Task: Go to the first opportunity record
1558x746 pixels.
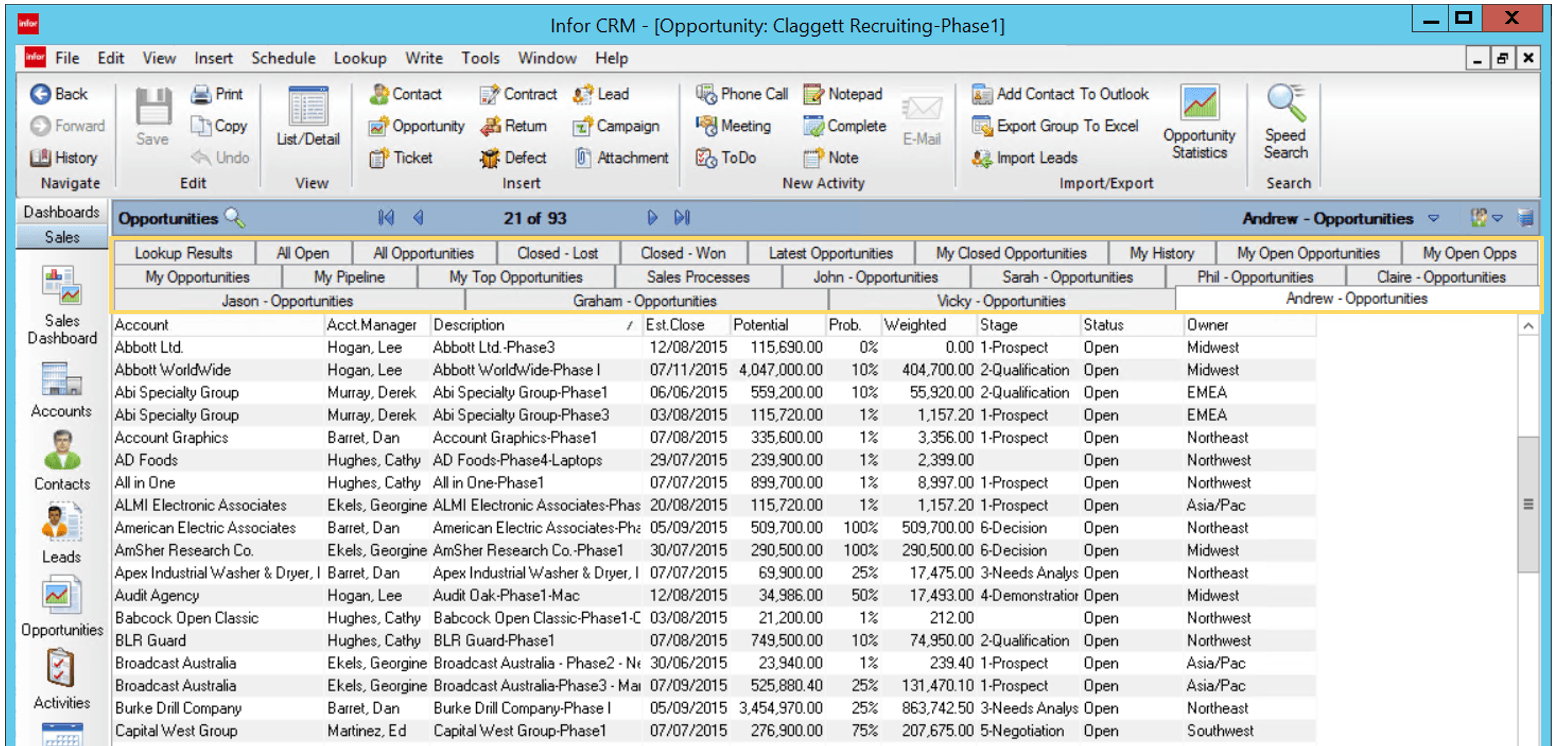Action: tap(387, 217)
